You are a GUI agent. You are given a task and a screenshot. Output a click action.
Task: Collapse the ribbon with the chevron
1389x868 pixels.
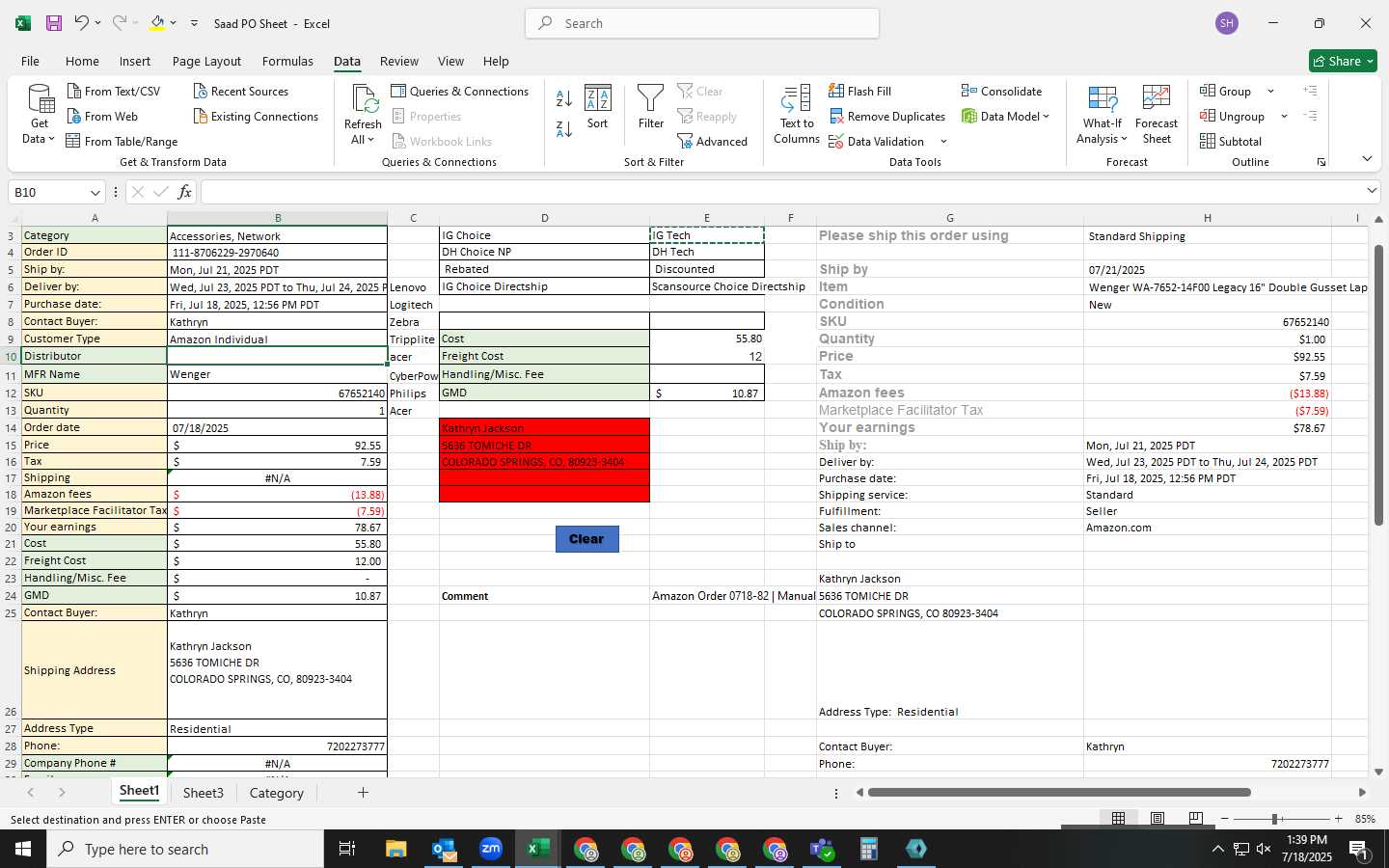coord(1367,158)
